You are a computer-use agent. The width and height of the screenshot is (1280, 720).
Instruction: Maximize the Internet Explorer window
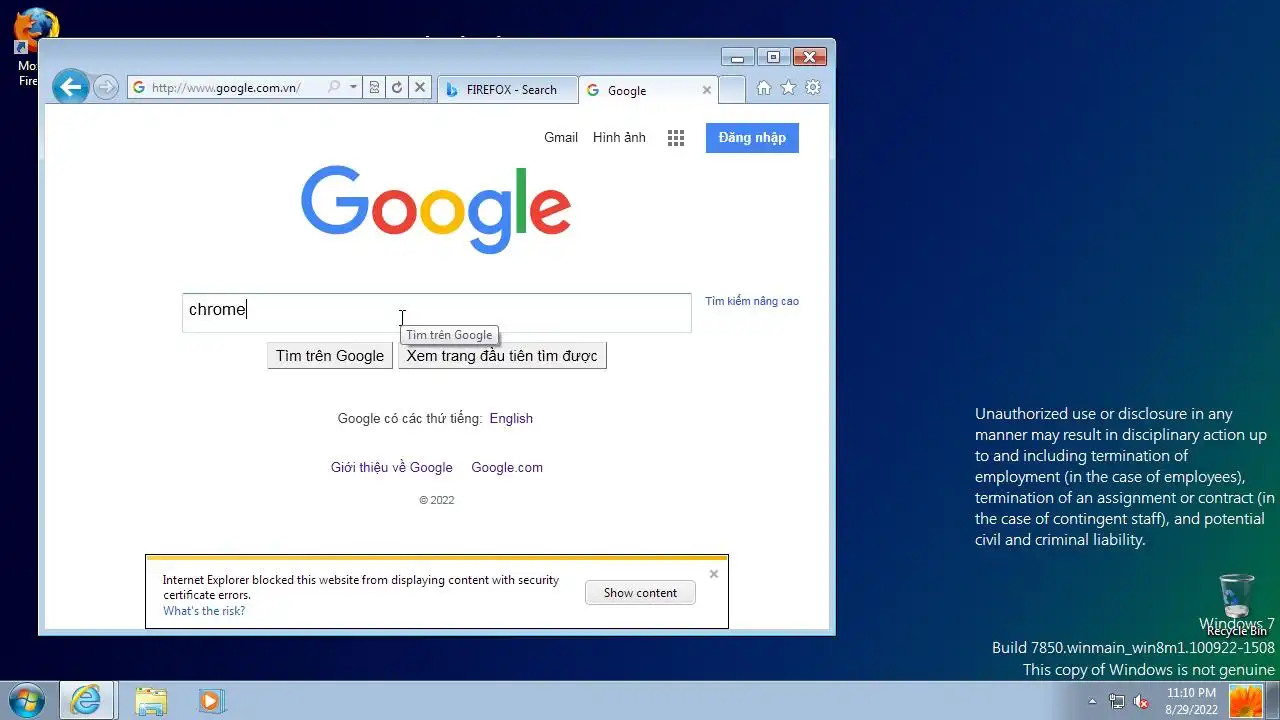(x=773, y=57)
